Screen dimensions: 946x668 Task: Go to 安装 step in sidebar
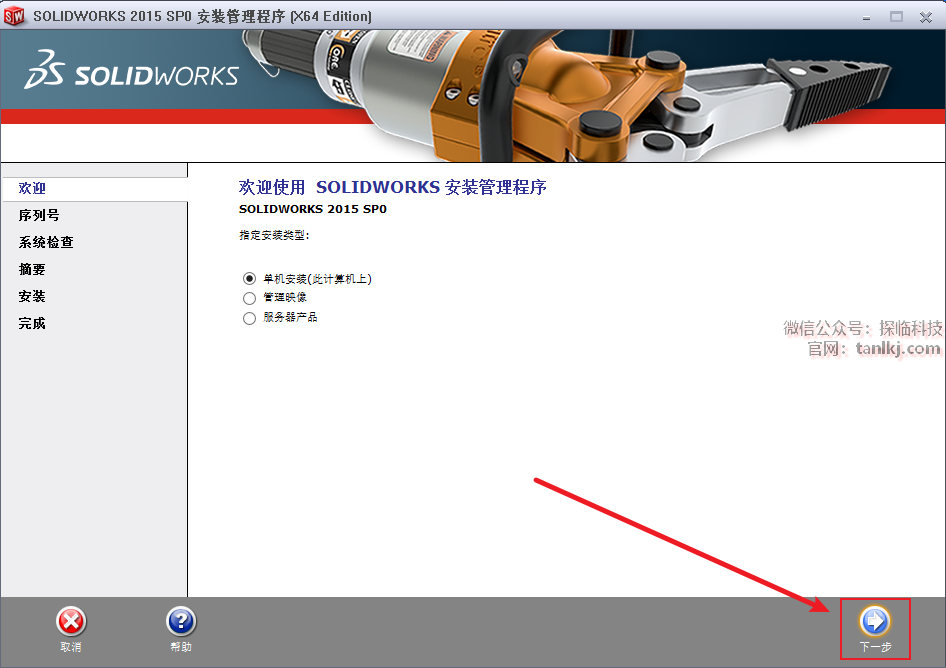tap(32, 296)
